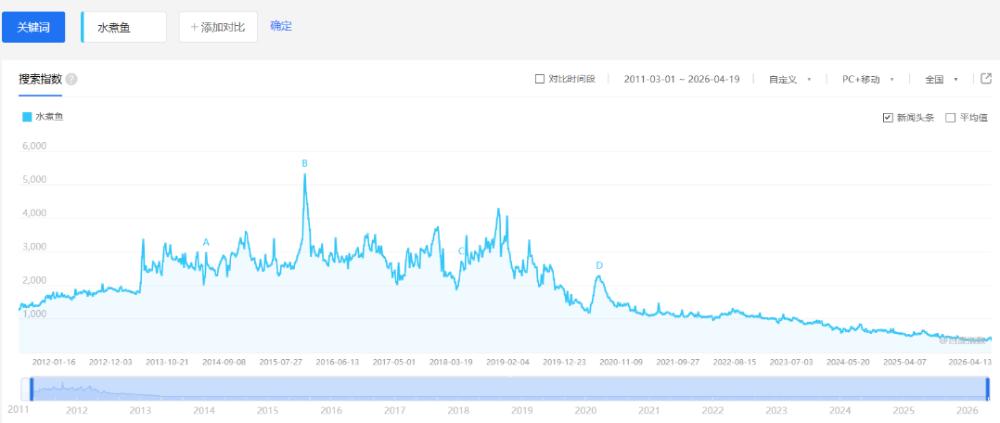Viewport: 1000px width, 423px height.
Task: Click news marker B at peak
Action: tap(304, 163)
